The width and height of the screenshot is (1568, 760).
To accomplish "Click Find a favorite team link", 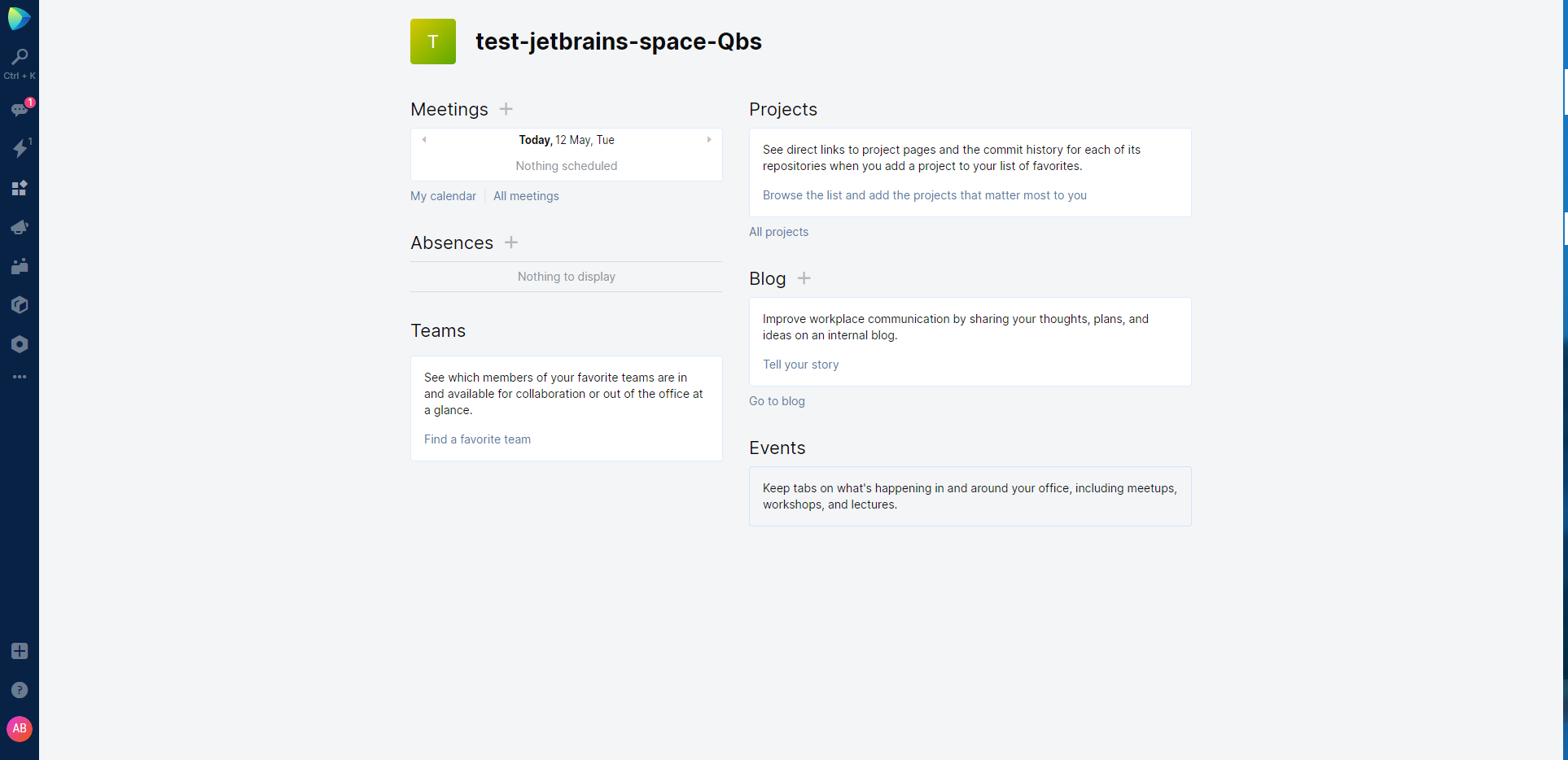I will (477, 439).
